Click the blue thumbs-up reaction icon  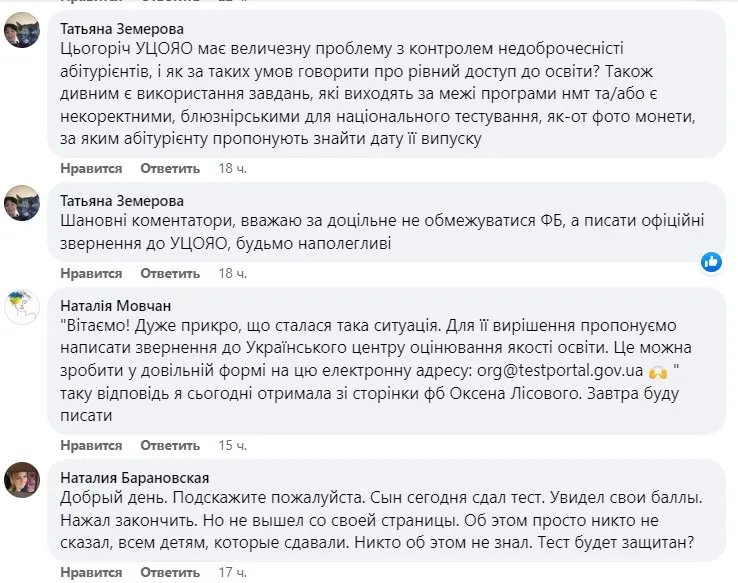point(711,261)
